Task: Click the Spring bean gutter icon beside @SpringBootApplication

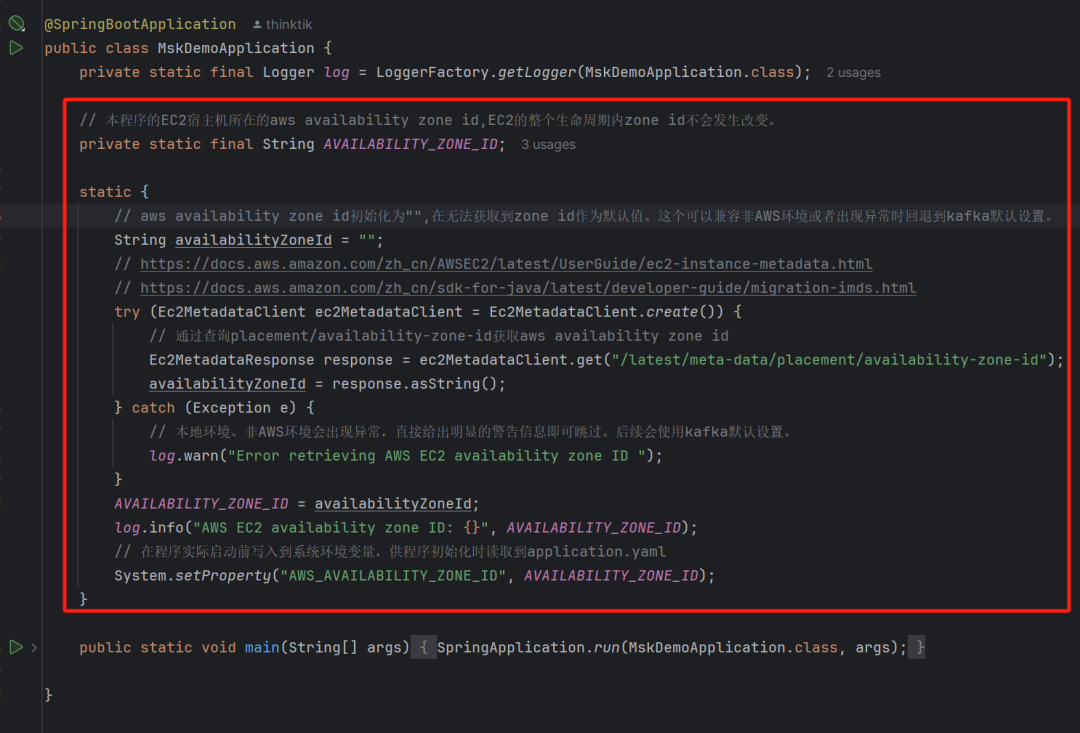Action: 16,24
